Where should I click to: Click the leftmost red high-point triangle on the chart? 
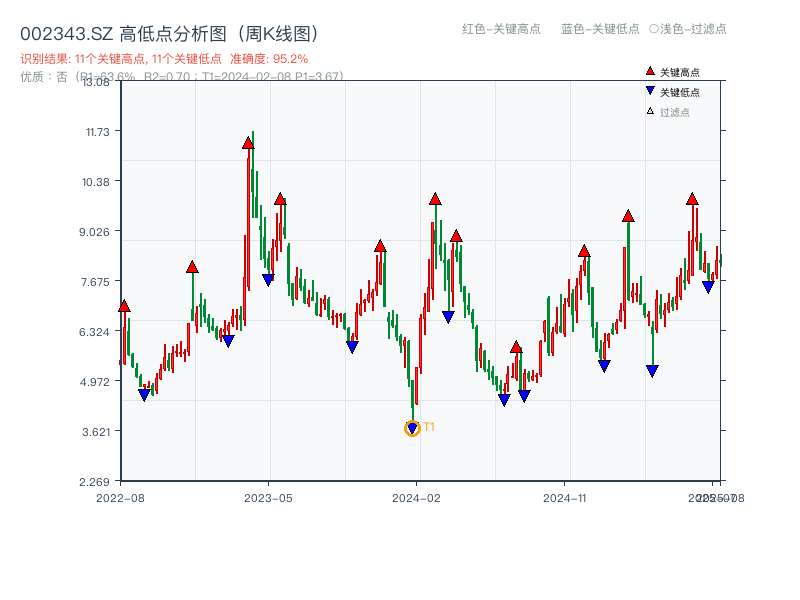point(124,306)
